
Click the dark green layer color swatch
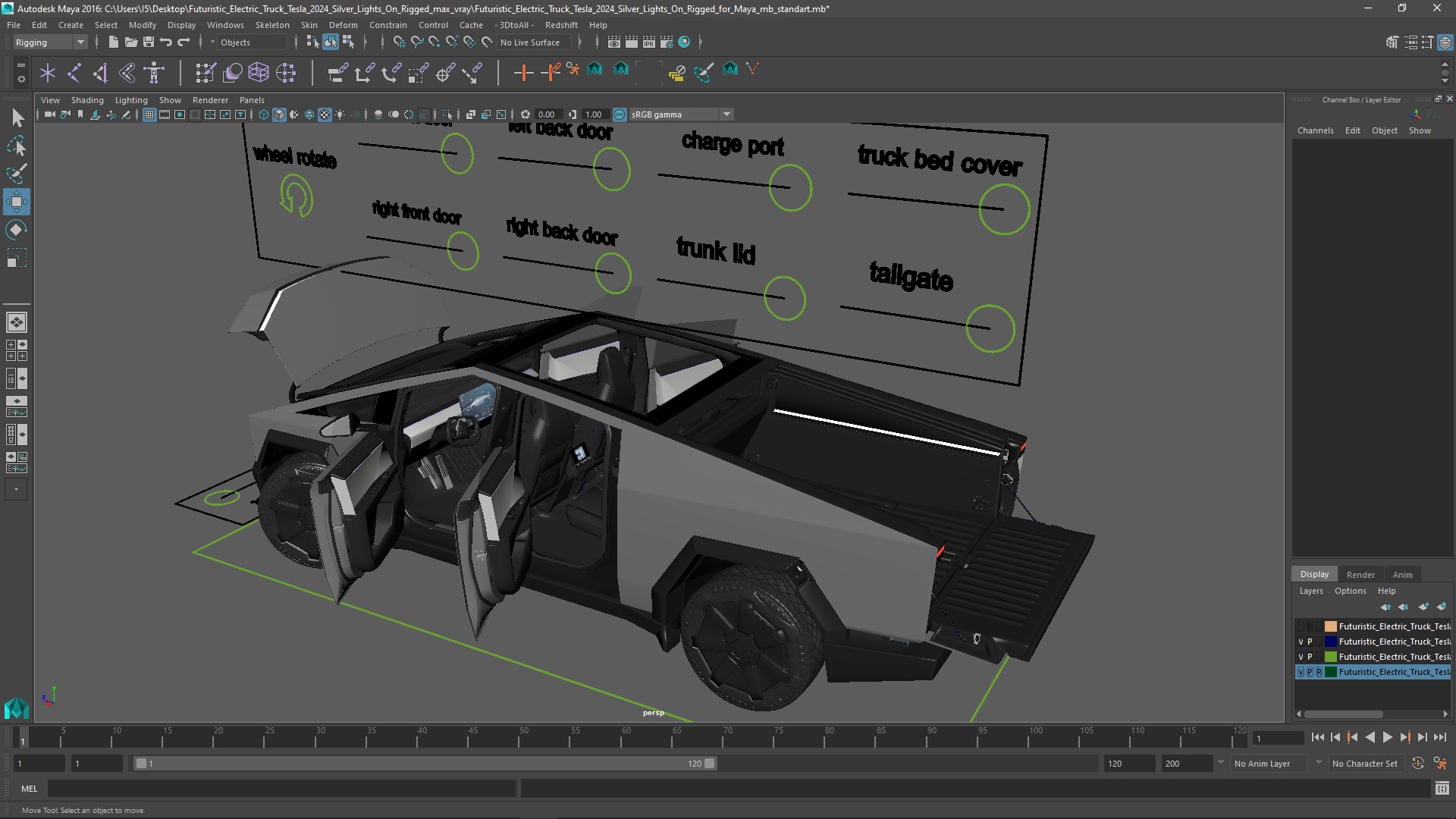coord(1330,672)
